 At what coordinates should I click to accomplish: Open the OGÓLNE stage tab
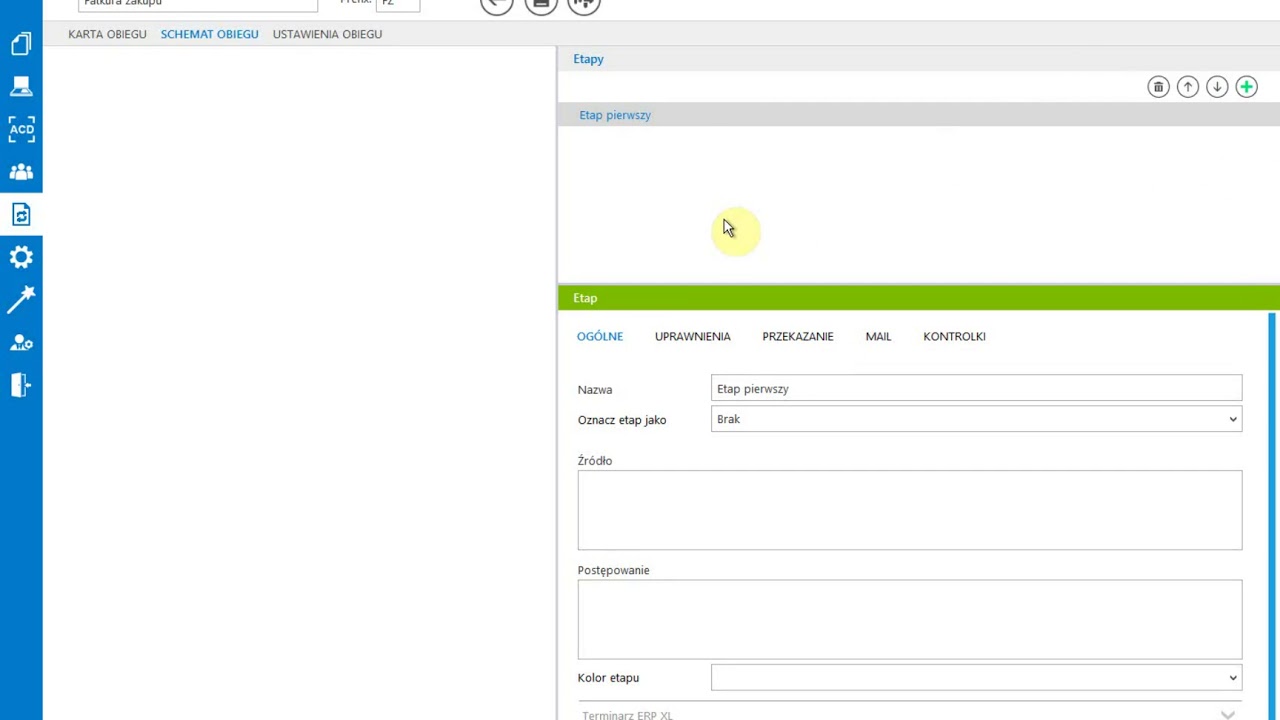[x=600, y=336]
